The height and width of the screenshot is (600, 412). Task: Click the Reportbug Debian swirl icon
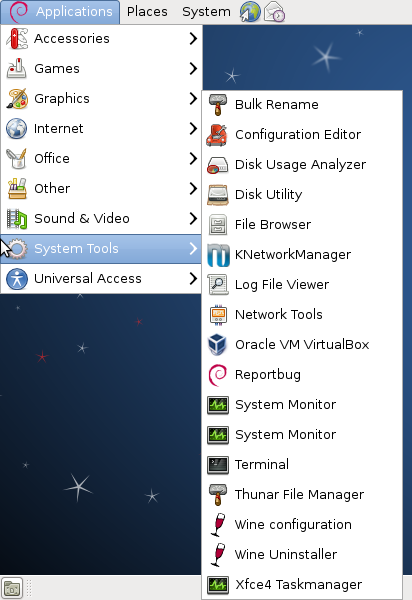point(218,375)
